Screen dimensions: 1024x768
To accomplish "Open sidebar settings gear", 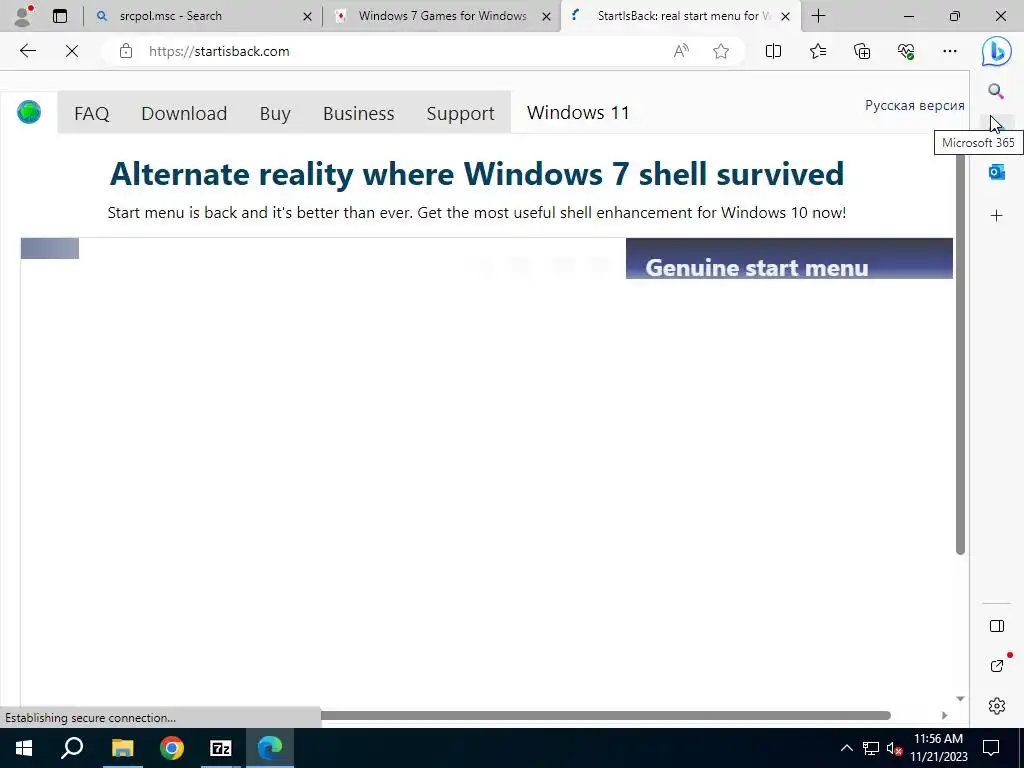I will tap(997, 706).
